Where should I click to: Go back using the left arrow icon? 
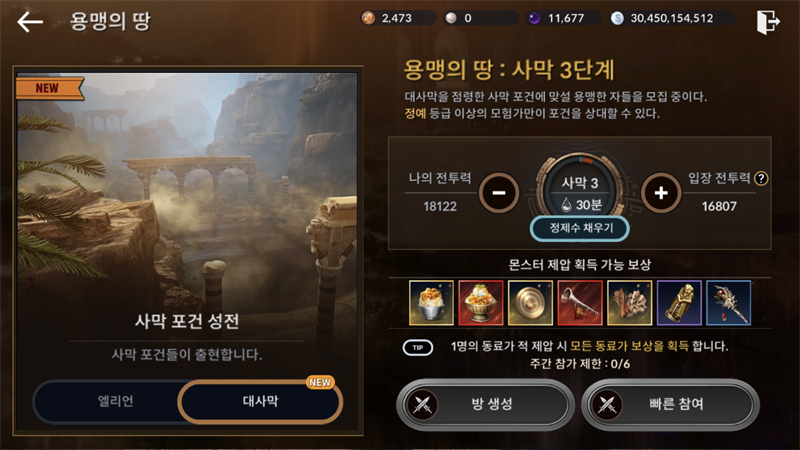[30, 22]
